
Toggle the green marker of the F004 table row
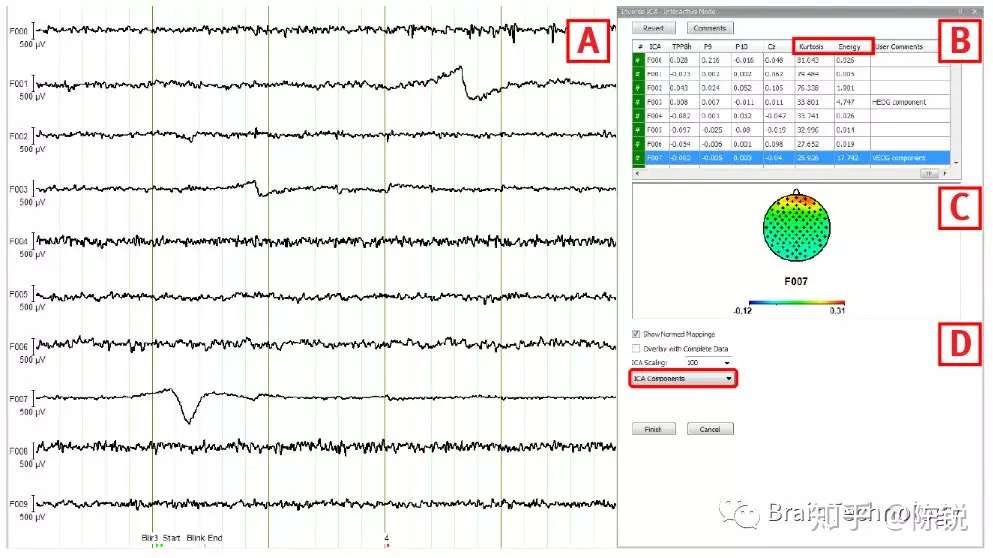click(638, 116)
